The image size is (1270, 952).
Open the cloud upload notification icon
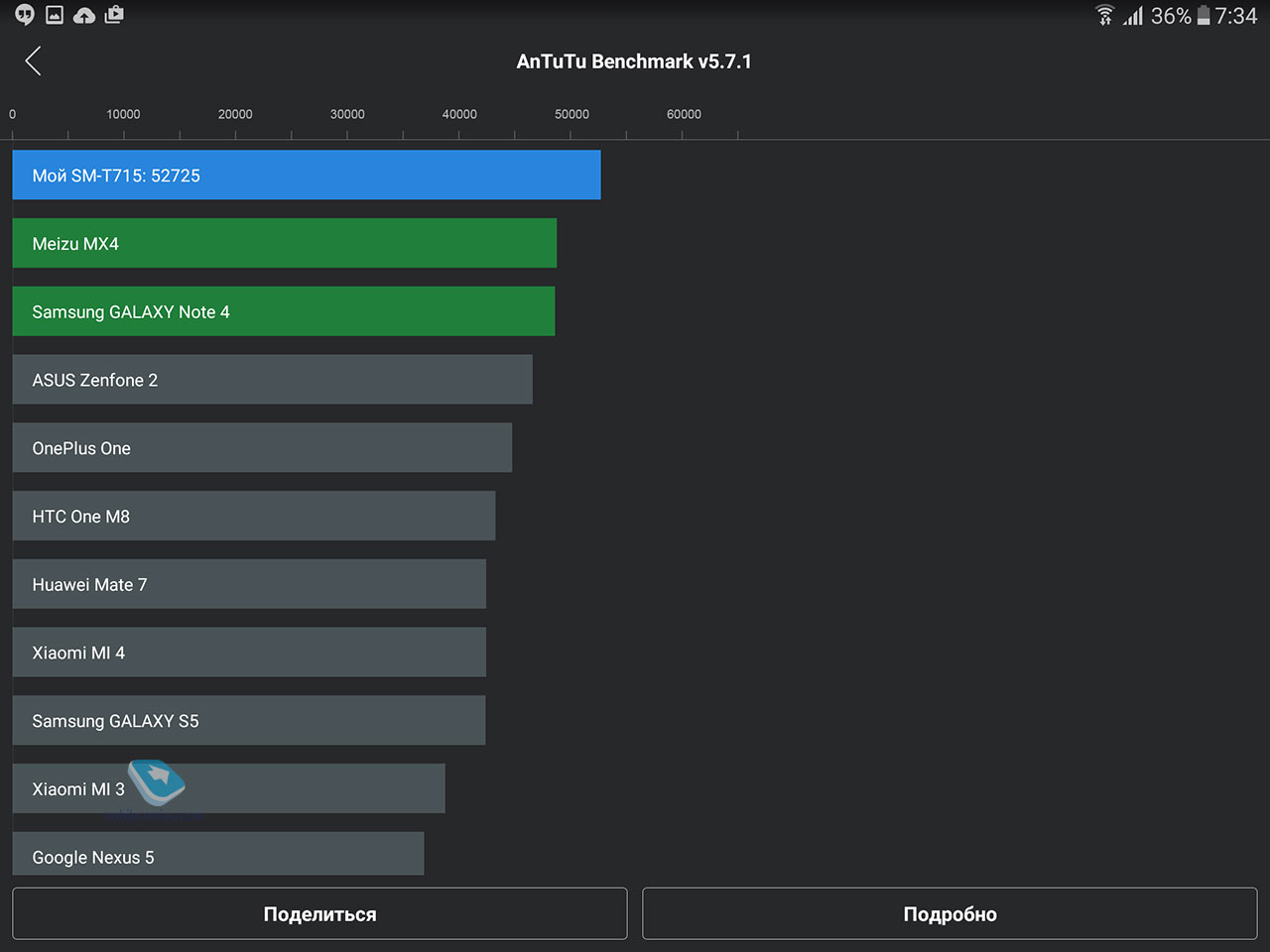84,15
